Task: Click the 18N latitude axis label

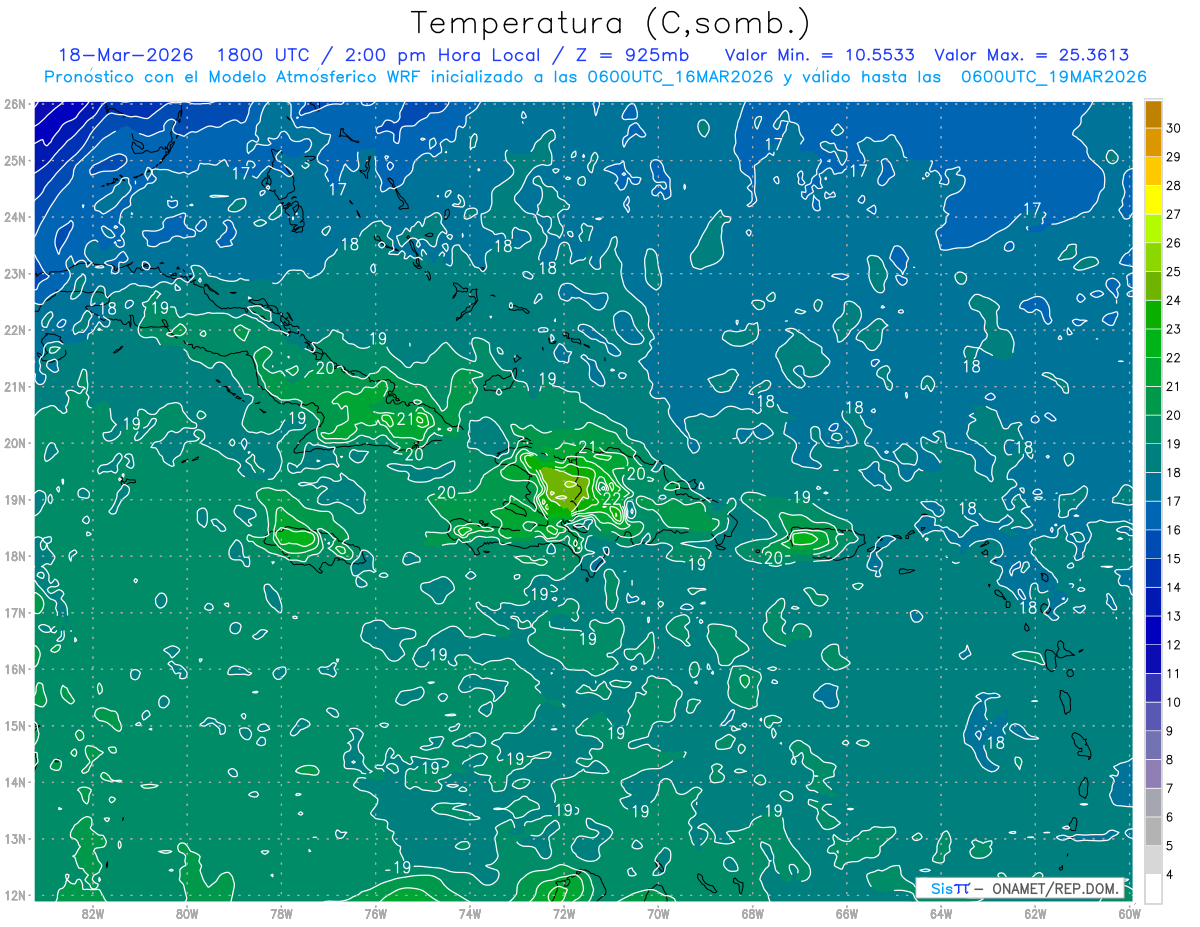Action: point(15,556)
